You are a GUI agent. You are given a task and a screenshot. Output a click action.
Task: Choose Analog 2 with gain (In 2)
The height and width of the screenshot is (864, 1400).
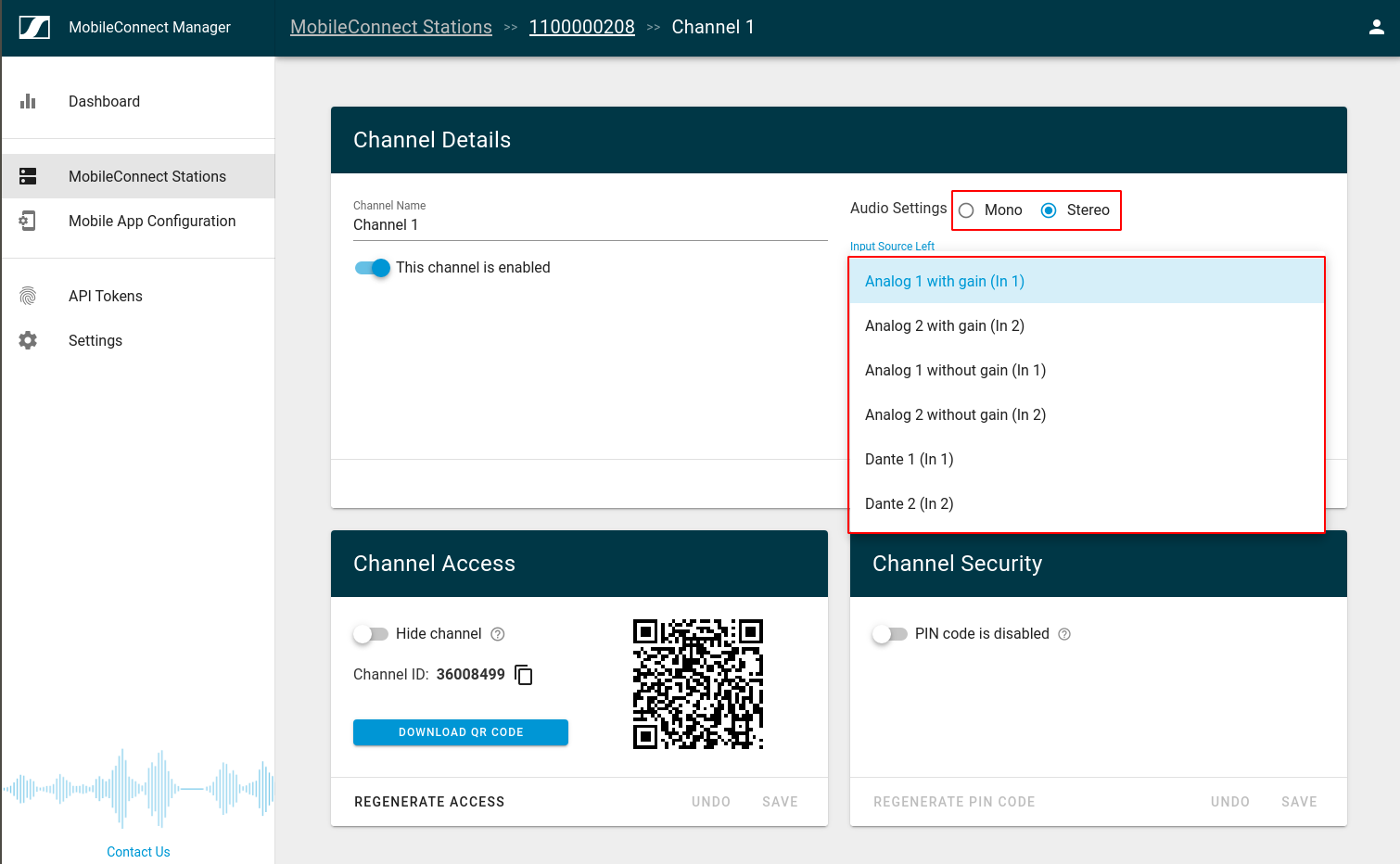click(1087, 325)
